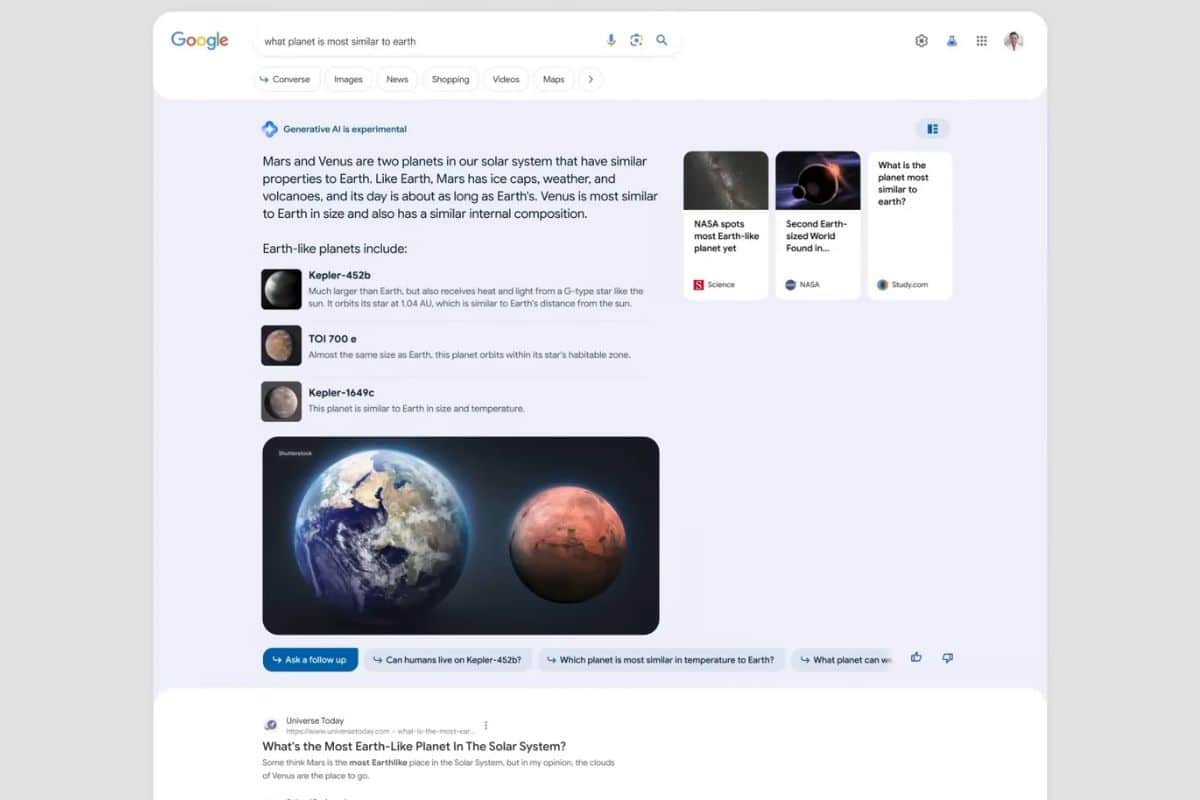Ask 'Can humans live on Kepler-452b?'
The width and height of the screenshot is (1200, 800).
(x=446, y=660)
